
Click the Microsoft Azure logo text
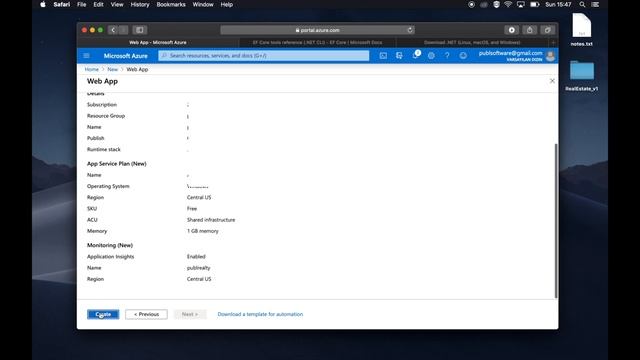125,56
